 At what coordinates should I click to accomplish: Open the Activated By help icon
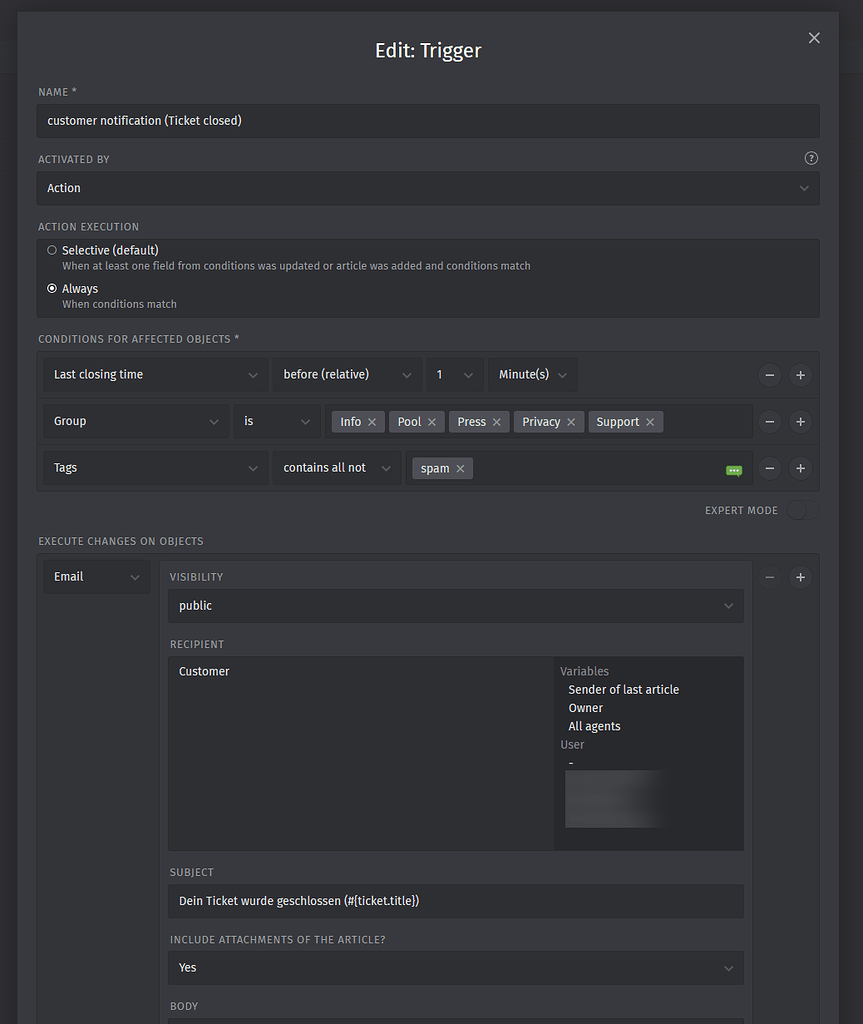click(x=811, y=158)
